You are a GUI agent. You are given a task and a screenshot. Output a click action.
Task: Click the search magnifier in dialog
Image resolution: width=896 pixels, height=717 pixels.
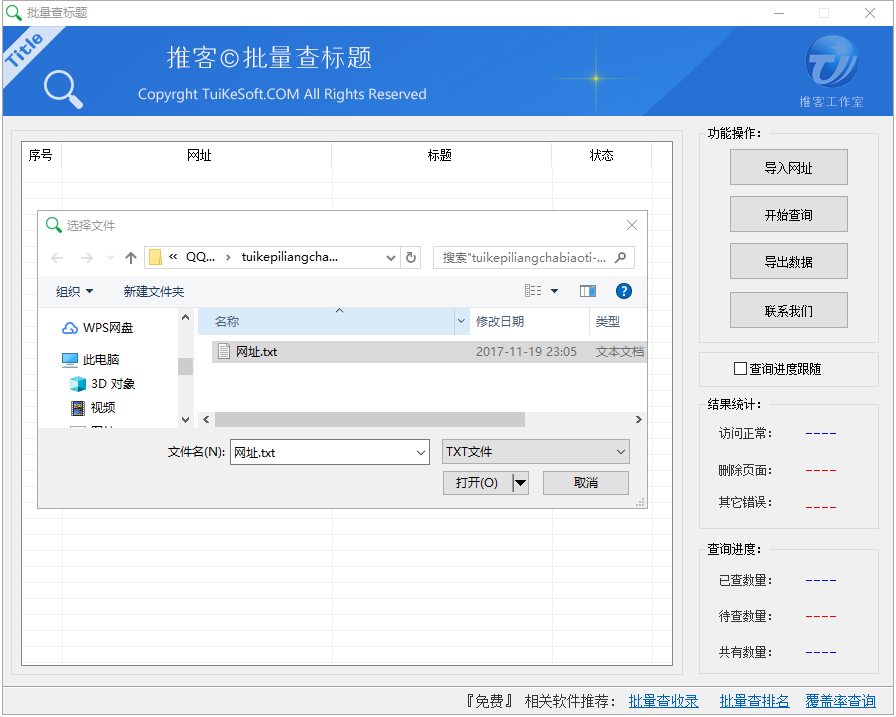pos(621,258)
